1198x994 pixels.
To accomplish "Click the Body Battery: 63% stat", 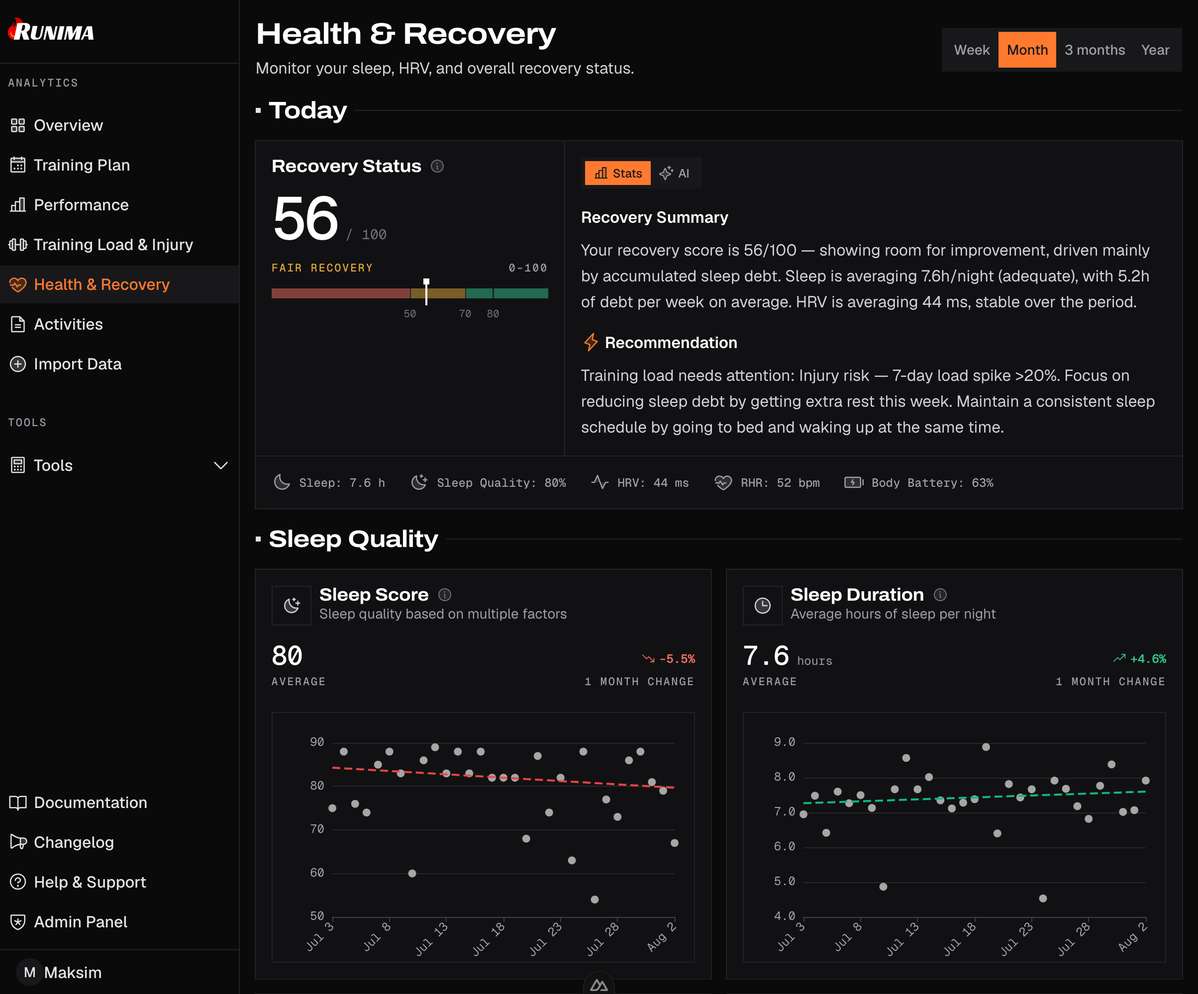I will pyautogui.click(x=918, y=482).
